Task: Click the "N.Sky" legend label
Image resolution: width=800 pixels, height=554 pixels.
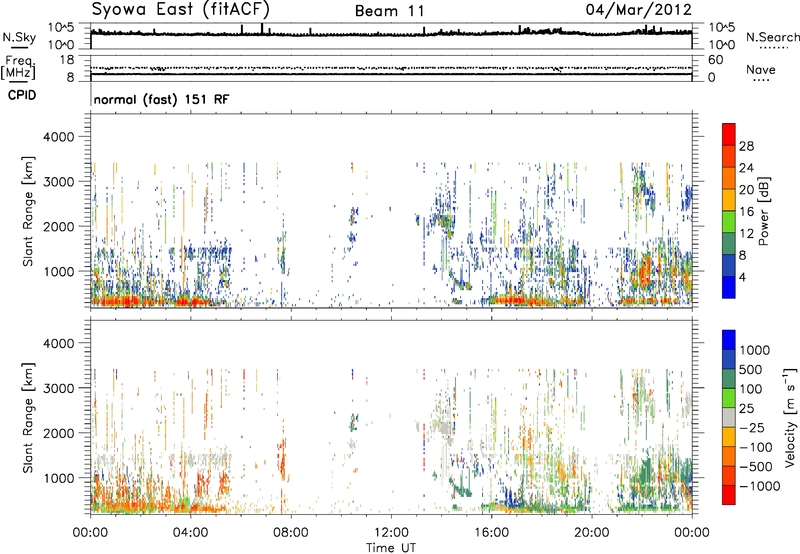Action: [19, 37]
